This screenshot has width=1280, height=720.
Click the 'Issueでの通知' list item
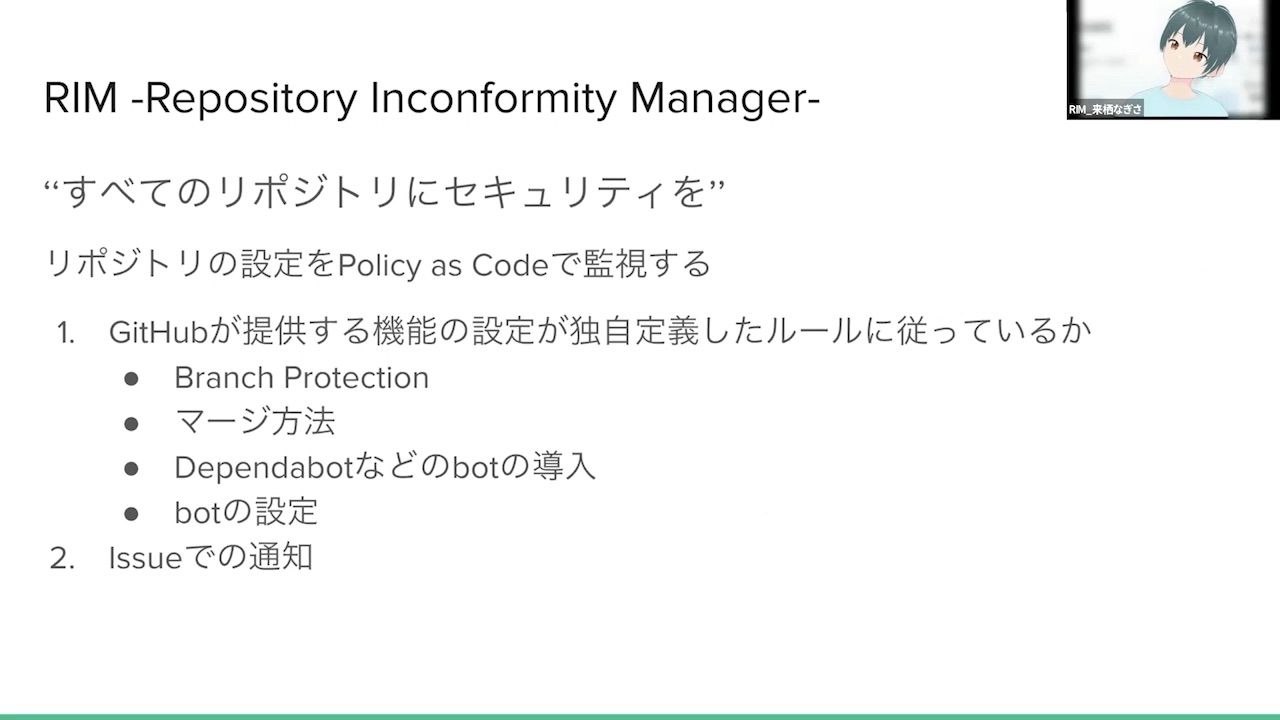pos(210,558)
